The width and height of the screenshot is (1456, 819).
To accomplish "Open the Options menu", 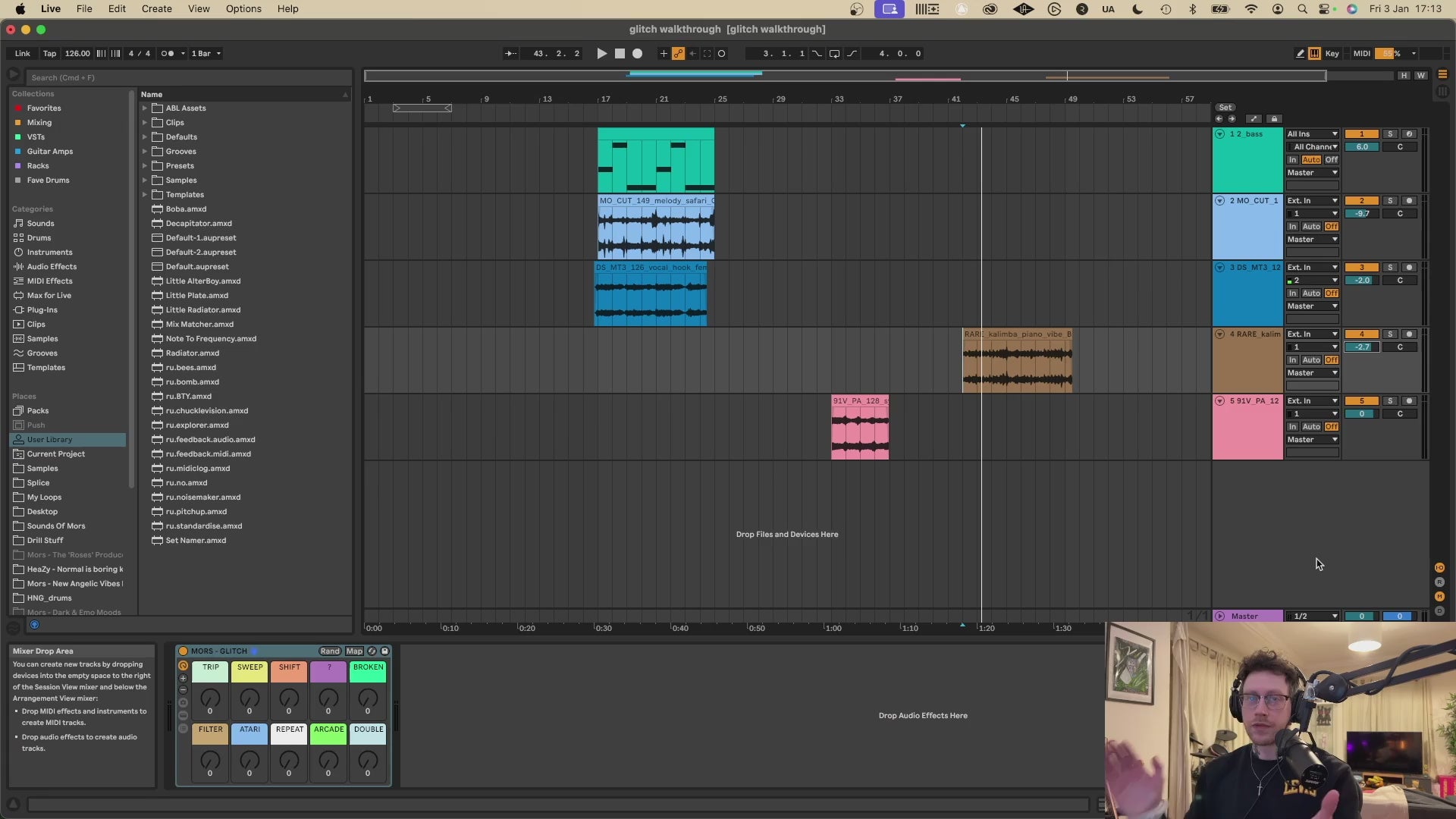I will [x=243, y=9].
